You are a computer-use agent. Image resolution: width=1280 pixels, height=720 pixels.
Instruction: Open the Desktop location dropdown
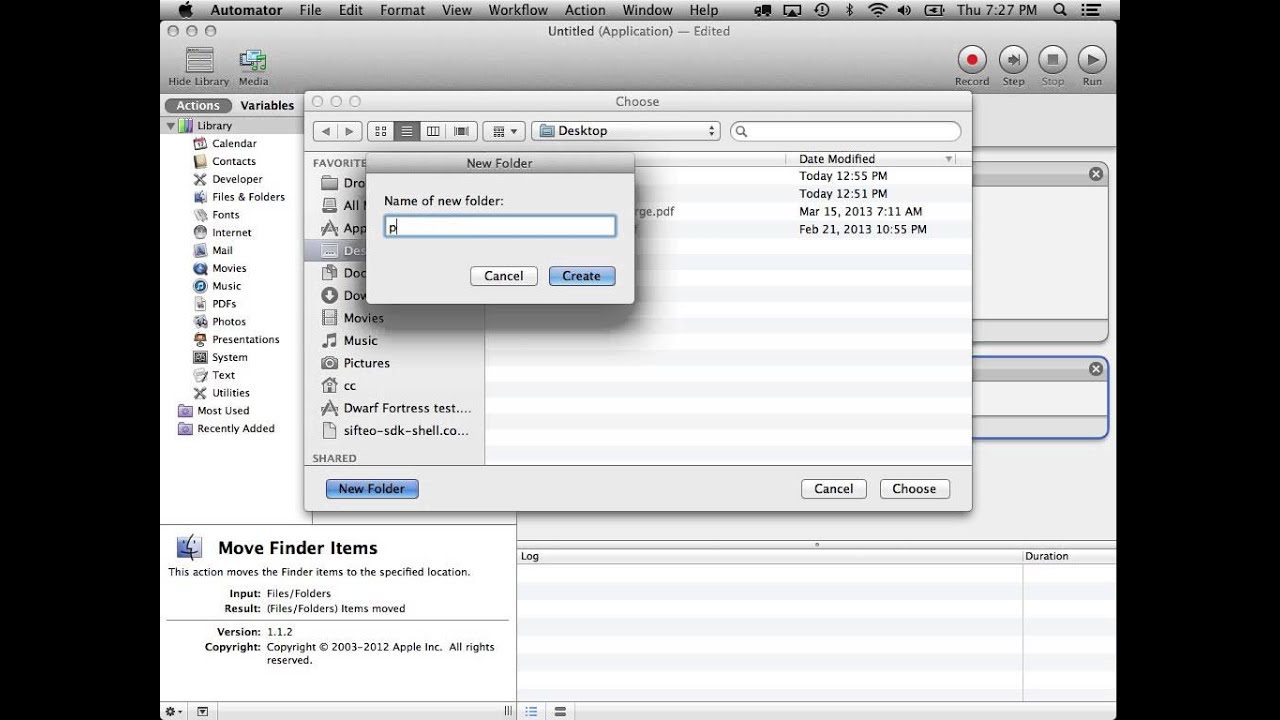626,131
